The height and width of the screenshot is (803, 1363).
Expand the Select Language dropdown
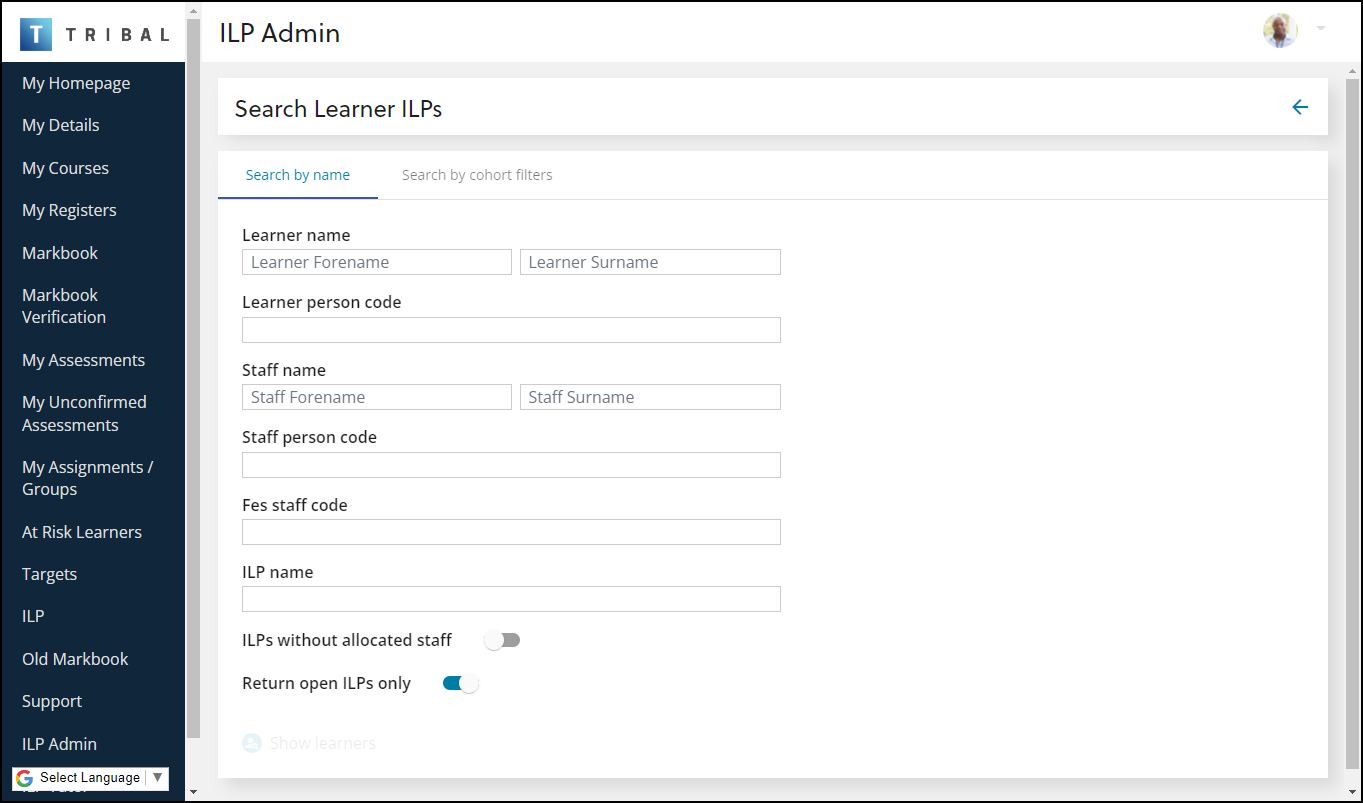[156, 777]
